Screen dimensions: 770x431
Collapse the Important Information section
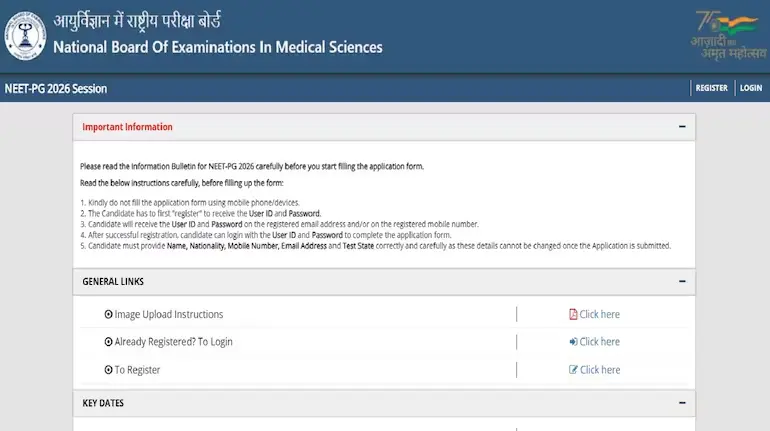(682, 127)
